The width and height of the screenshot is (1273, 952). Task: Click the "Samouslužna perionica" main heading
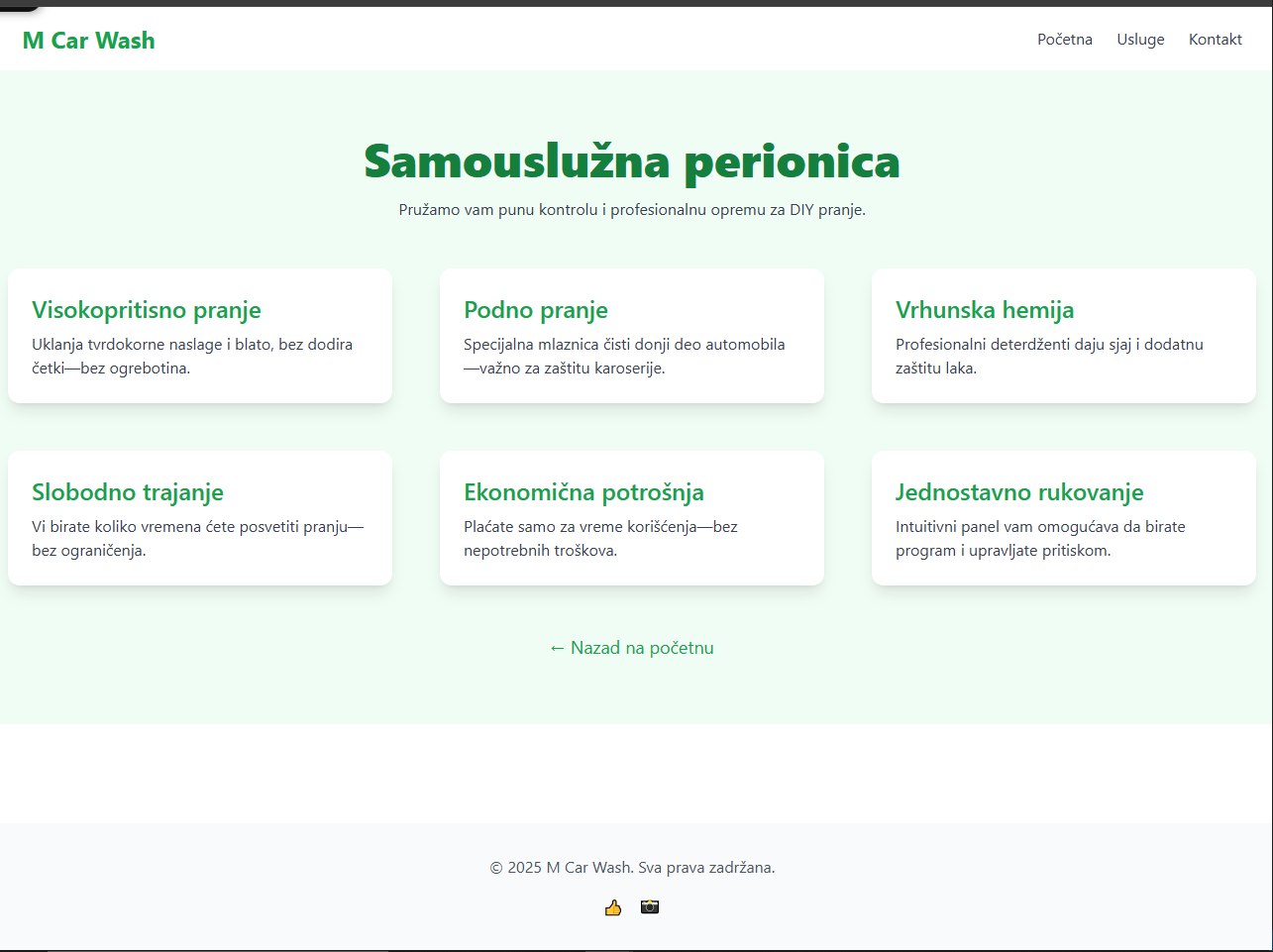pos(632,161)
